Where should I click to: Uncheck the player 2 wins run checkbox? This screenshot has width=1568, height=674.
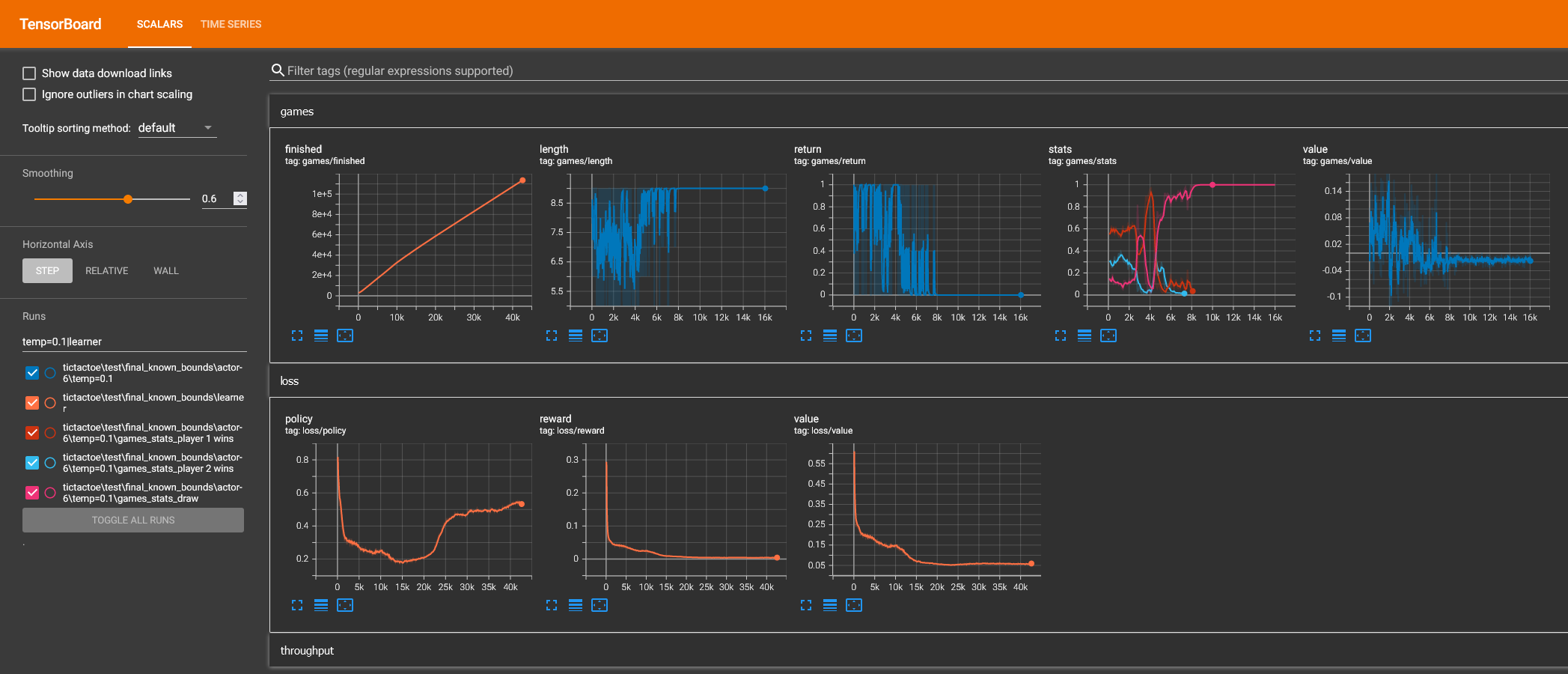click(x=32, y=463)
